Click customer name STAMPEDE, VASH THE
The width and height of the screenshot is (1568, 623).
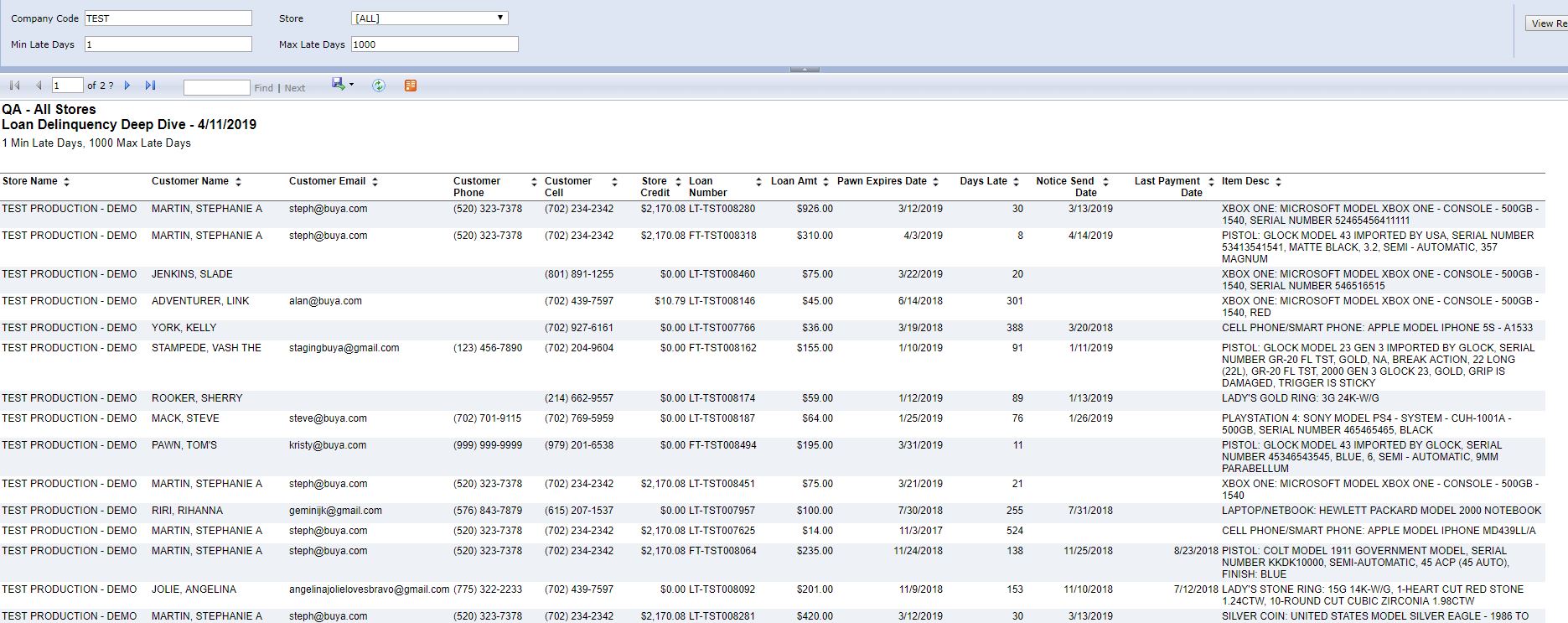pyautogui.click(x=206, y=348)
